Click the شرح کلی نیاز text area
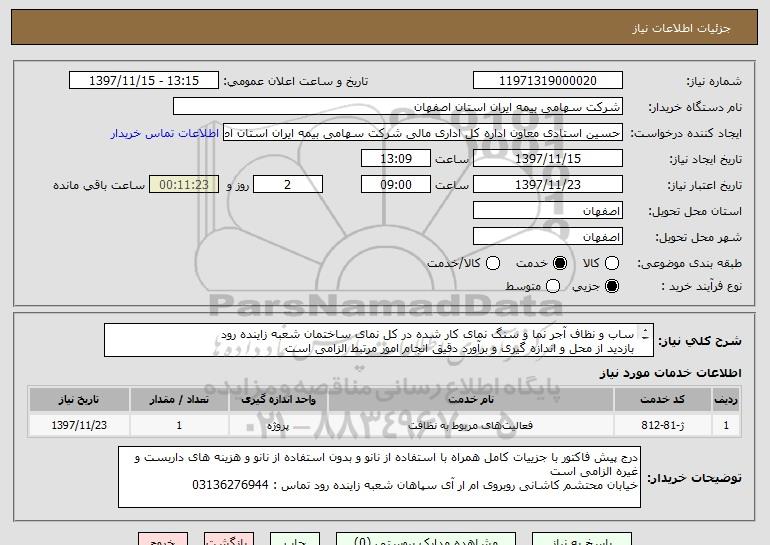The image size is (770, 545). tap(379, 340)
